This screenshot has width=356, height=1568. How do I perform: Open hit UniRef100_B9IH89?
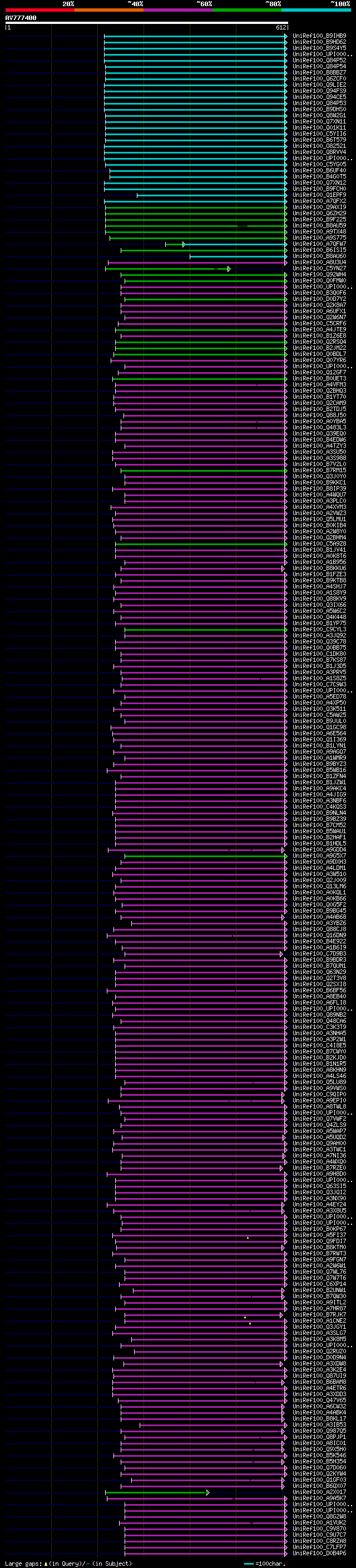[x=319, y=36]
